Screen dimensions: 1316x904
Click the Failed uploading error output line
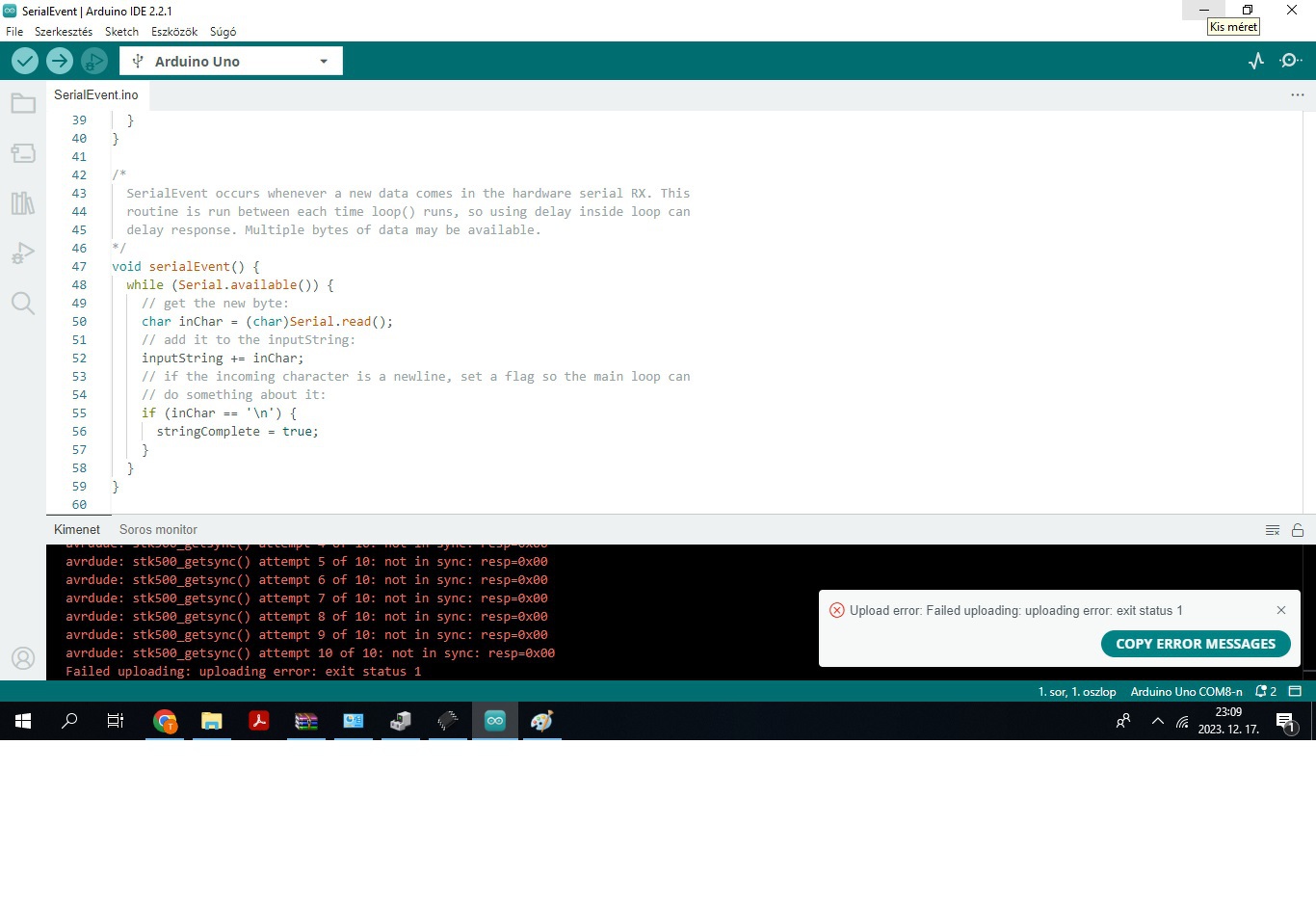coord(243,672)
